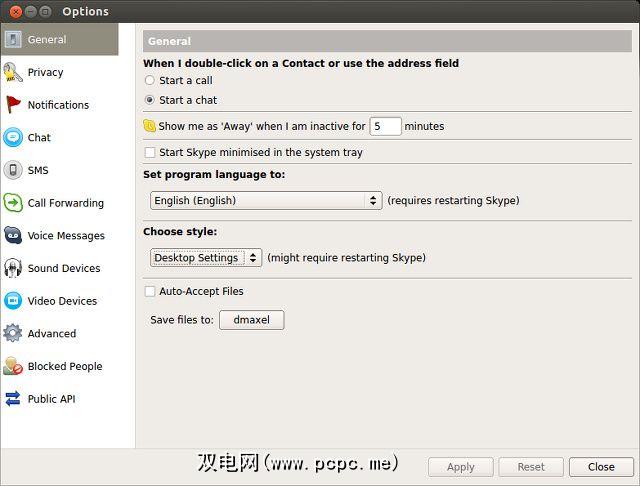The width and height of the screenshot is (640, 486).
Task: Click '(requires restarting Skype)' note
Action: [453, 200]
